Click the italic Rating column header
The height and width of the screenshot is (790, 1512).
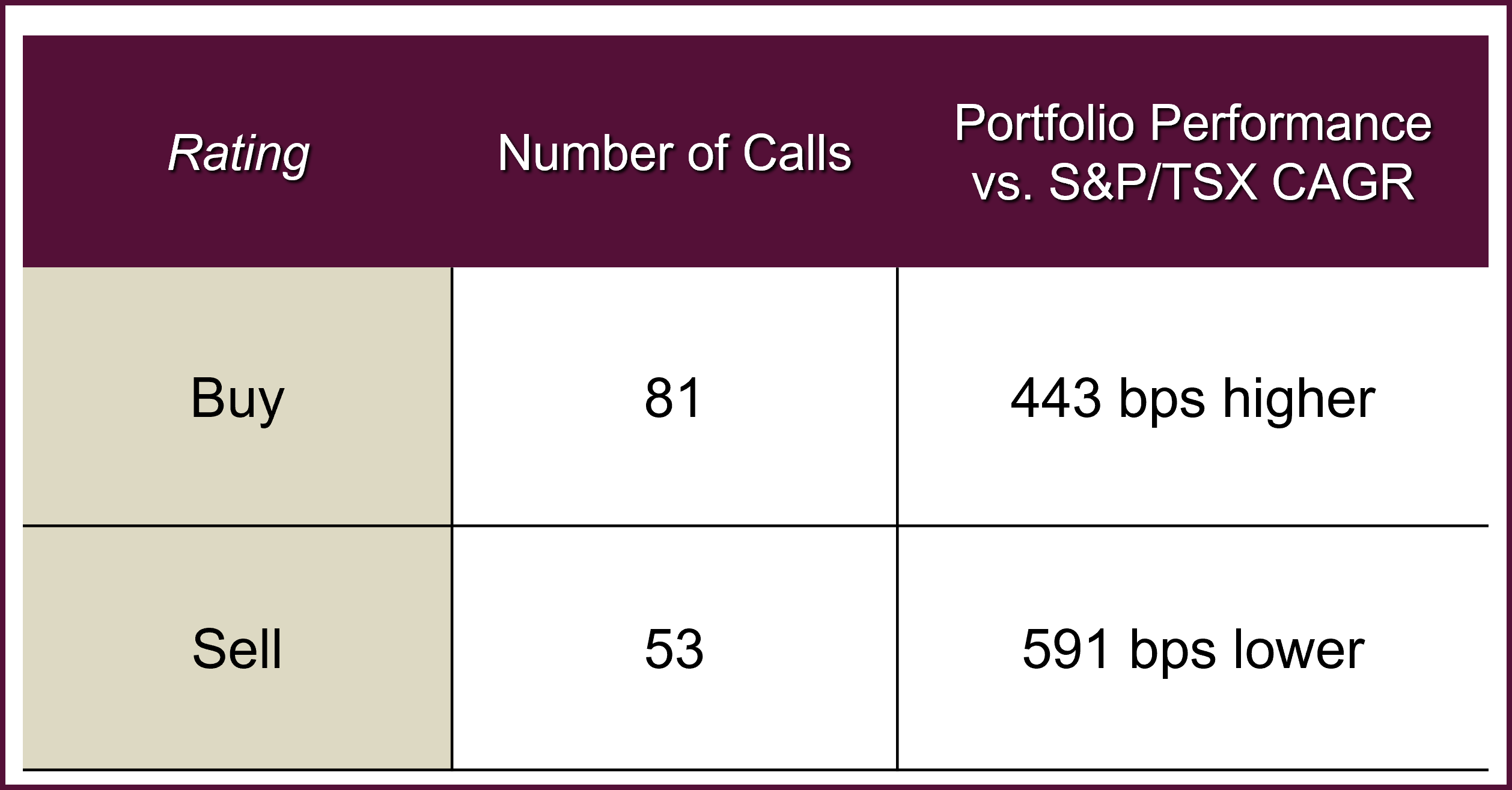[239, 154]
